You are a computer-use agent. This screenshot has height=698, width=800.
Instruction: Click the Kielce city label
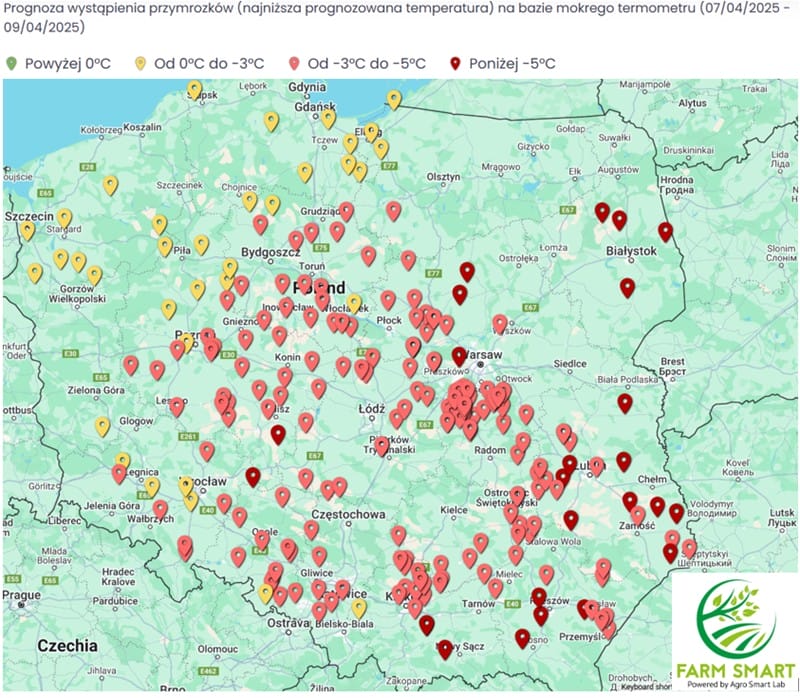(x=454, y=510)
